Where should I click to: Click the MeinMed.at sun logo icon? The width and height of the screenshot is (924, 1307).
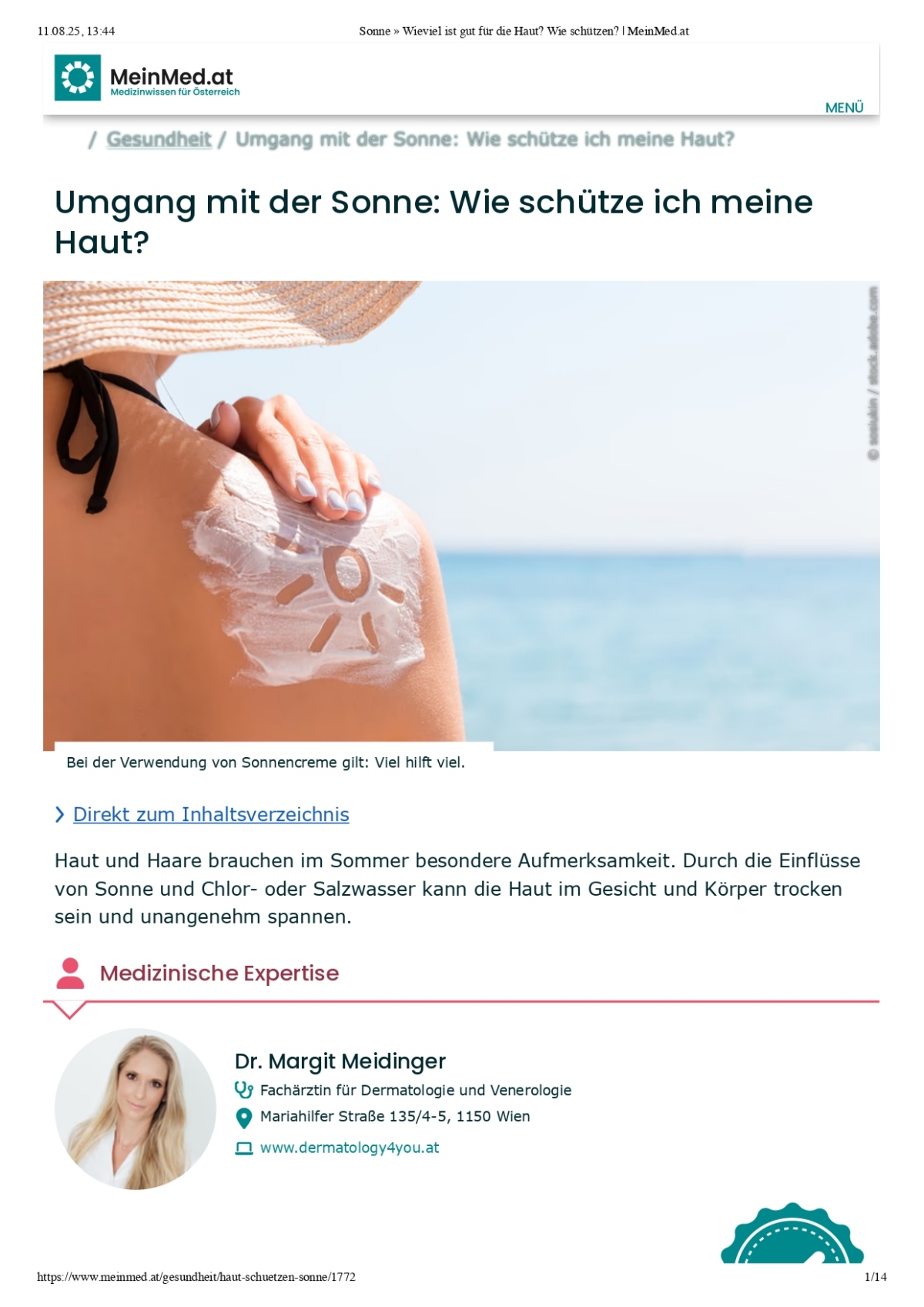pos(77,78)
